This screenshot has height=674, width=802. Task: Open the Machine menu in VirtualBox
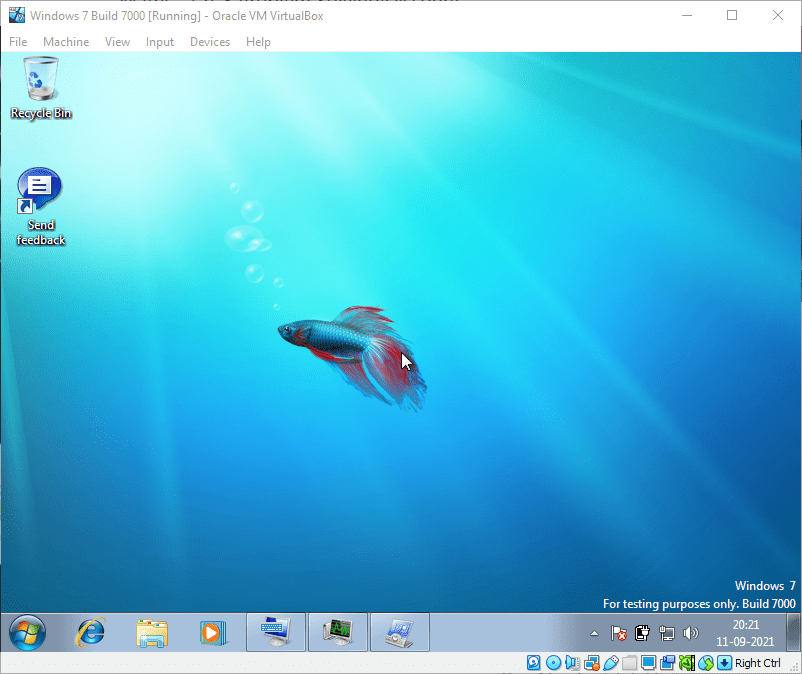pyautogui.click(x=66, y=42)
